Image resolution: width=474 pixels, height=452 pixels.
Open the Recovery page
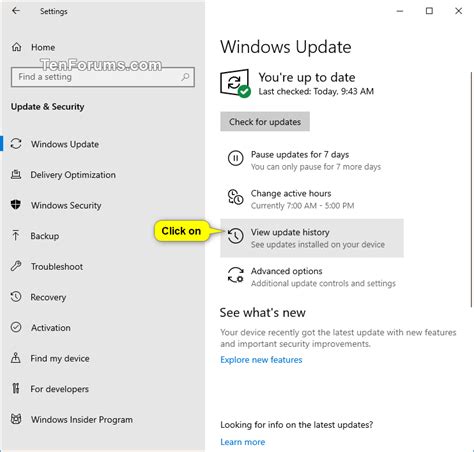point(48,297)
